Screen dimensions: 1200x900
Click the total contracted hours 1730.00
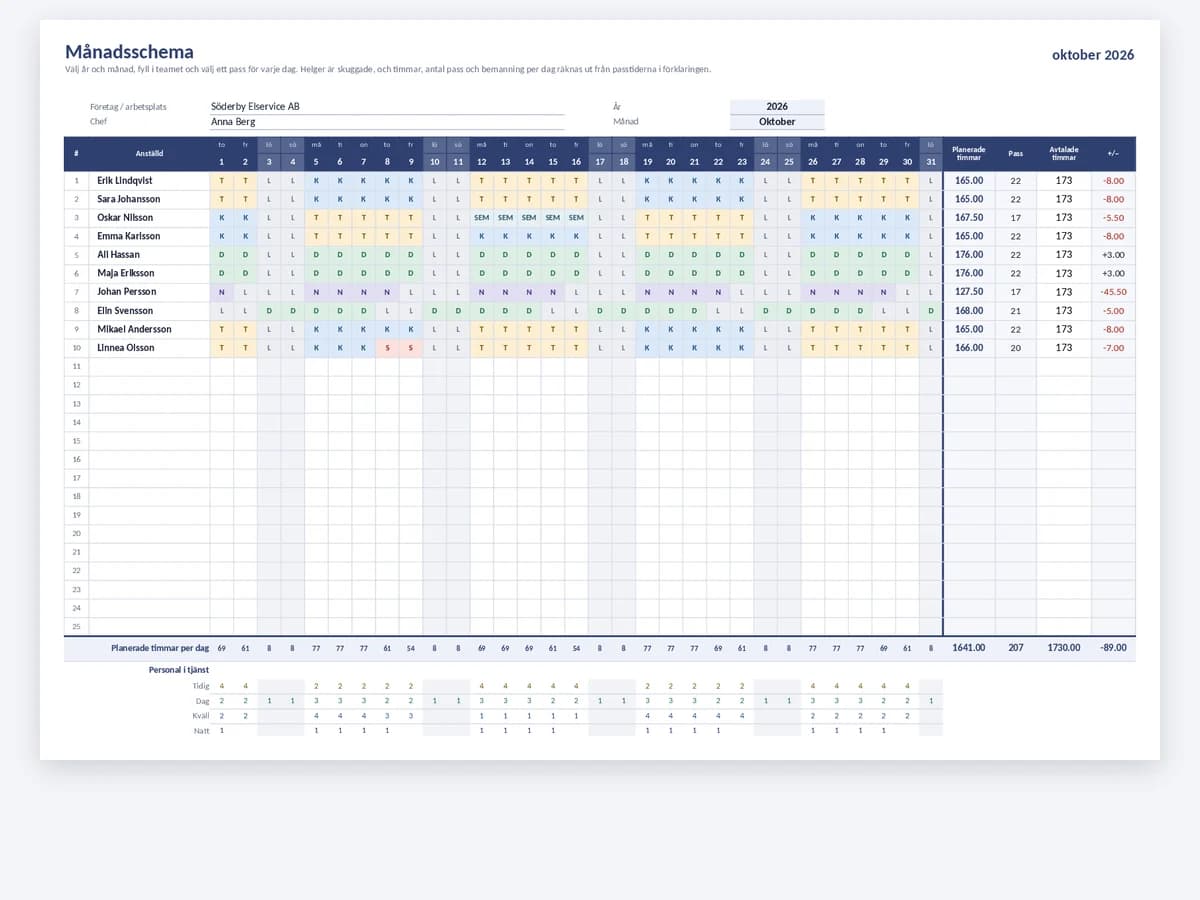pyautogui.click(x=1063, y=648)
